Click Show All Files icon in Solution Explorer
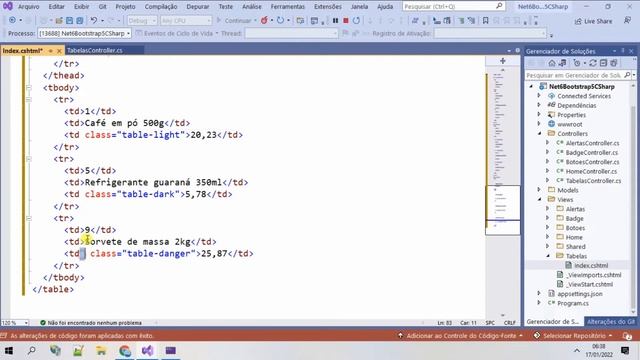 point(613,63)
